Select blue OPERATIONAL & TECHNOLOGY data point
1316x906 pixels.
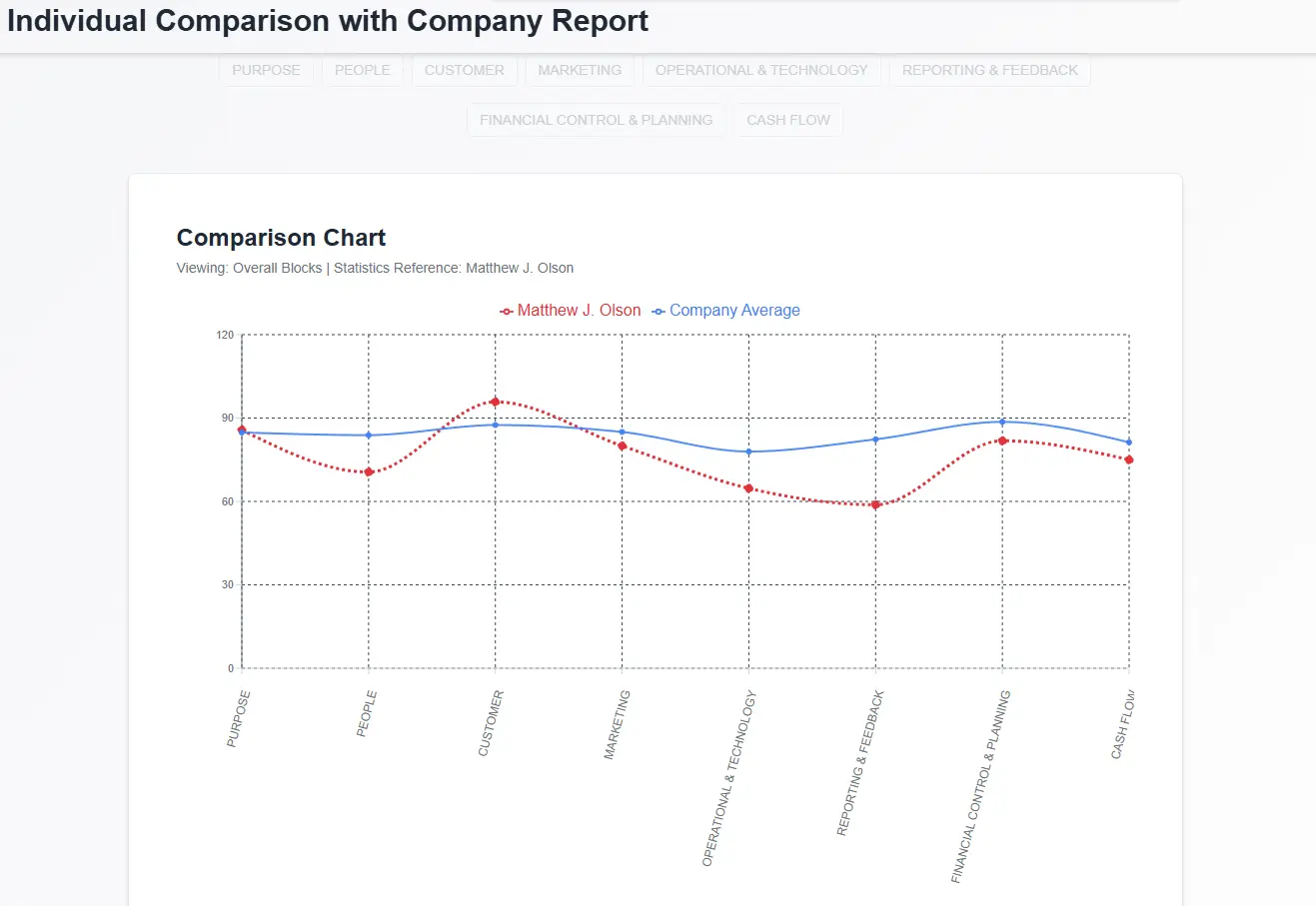click(x=748, y=452)
